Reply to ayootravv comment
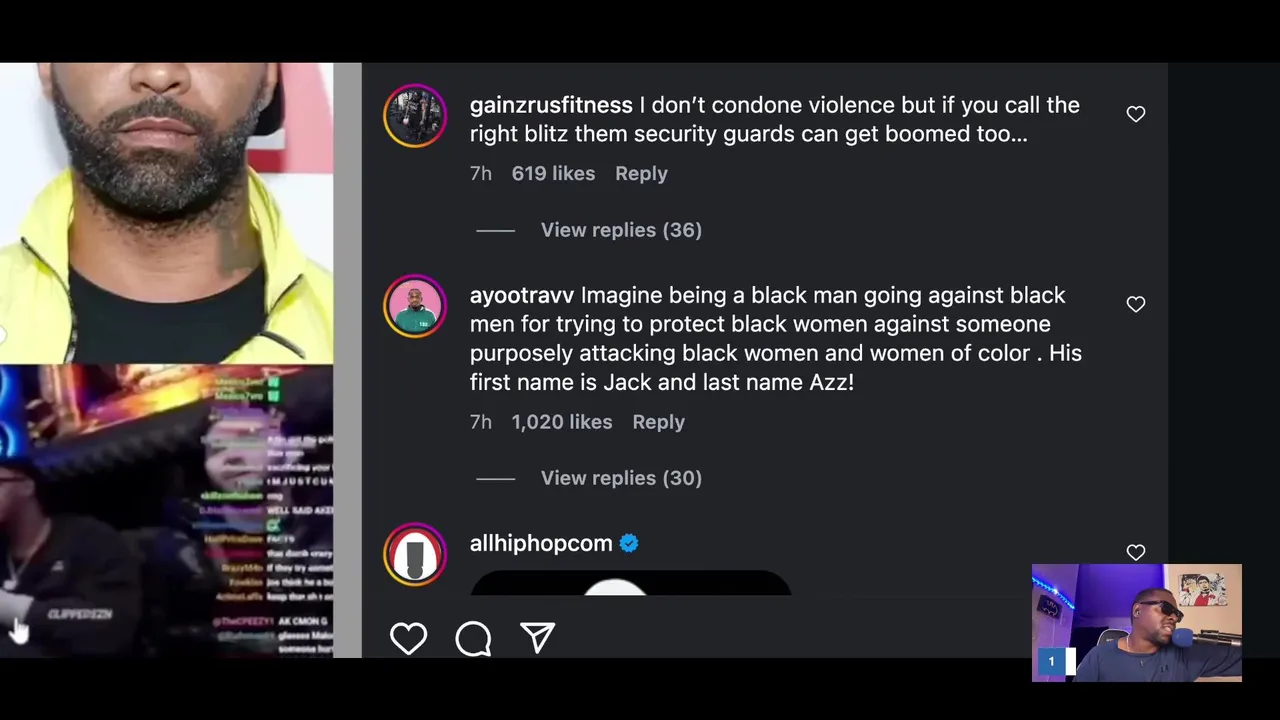1280x720 pixels. tap(658, 422)
